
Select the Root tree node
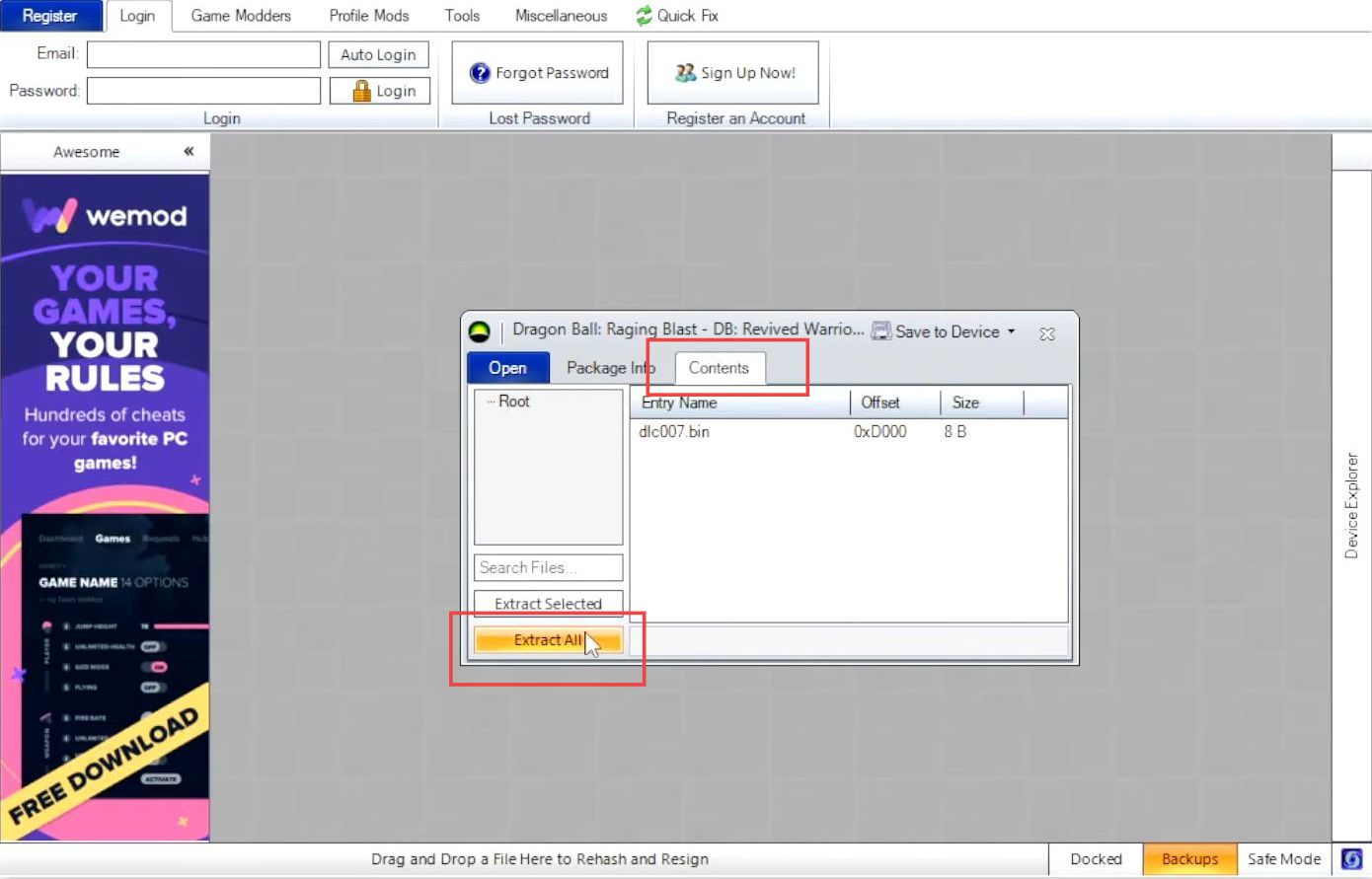[514, 402]
